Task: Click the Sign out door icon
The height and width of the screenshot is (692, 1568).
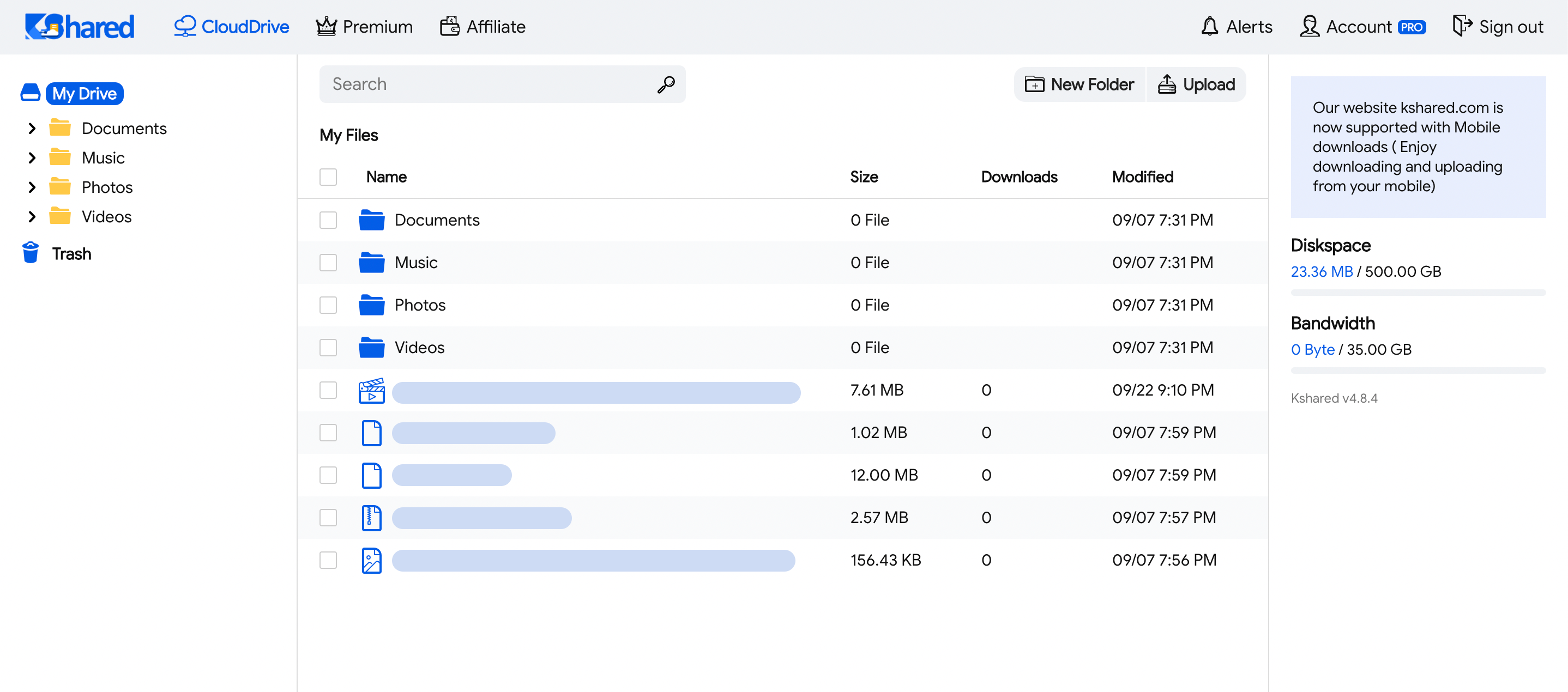Action: click(1462, 26)
